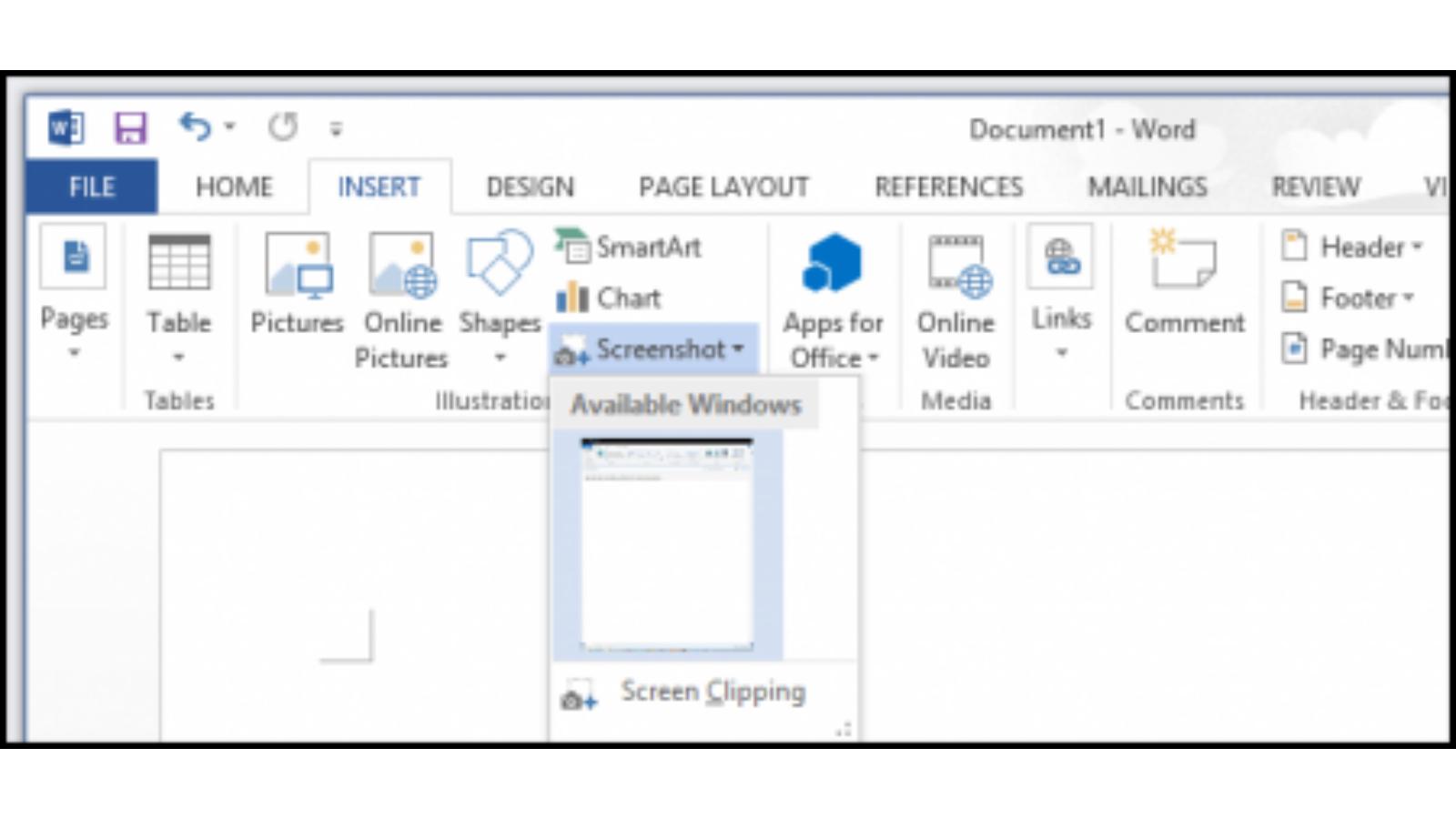Screen dimensions: 1456x819
Task: Open the Header dropdown arrow
Action: (x=1417, y=247)
